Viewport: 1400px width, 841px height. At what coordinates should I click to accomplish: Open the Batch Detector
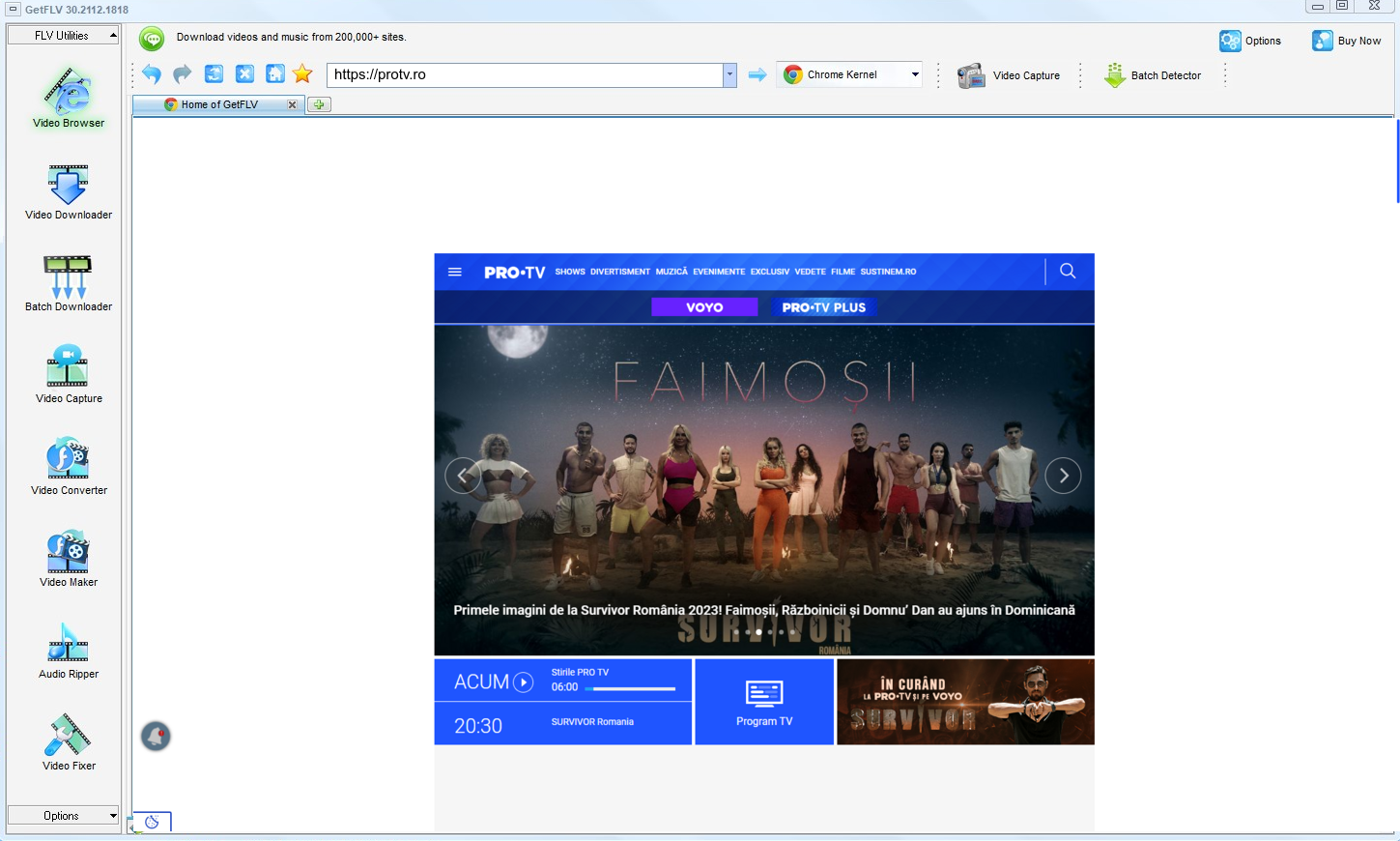(x=1152, y=75)
